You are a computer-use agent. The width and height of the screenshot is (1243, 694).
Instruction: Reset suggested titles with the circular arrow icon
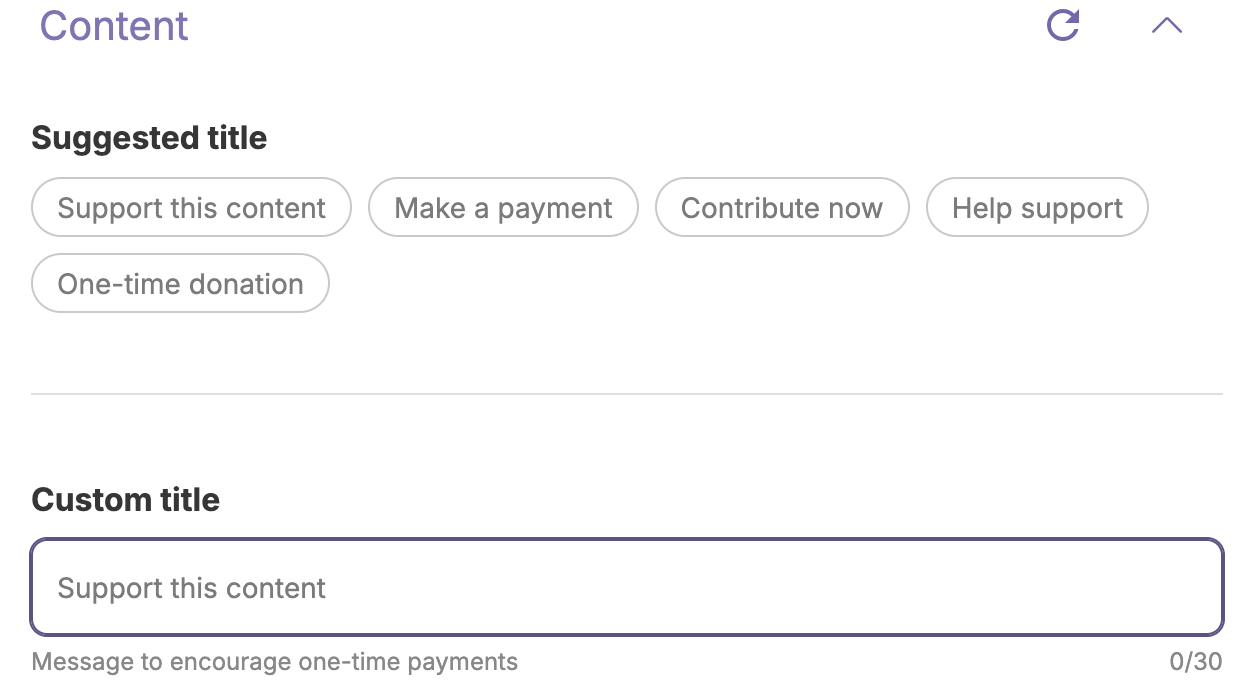[x=1063, y=25]
